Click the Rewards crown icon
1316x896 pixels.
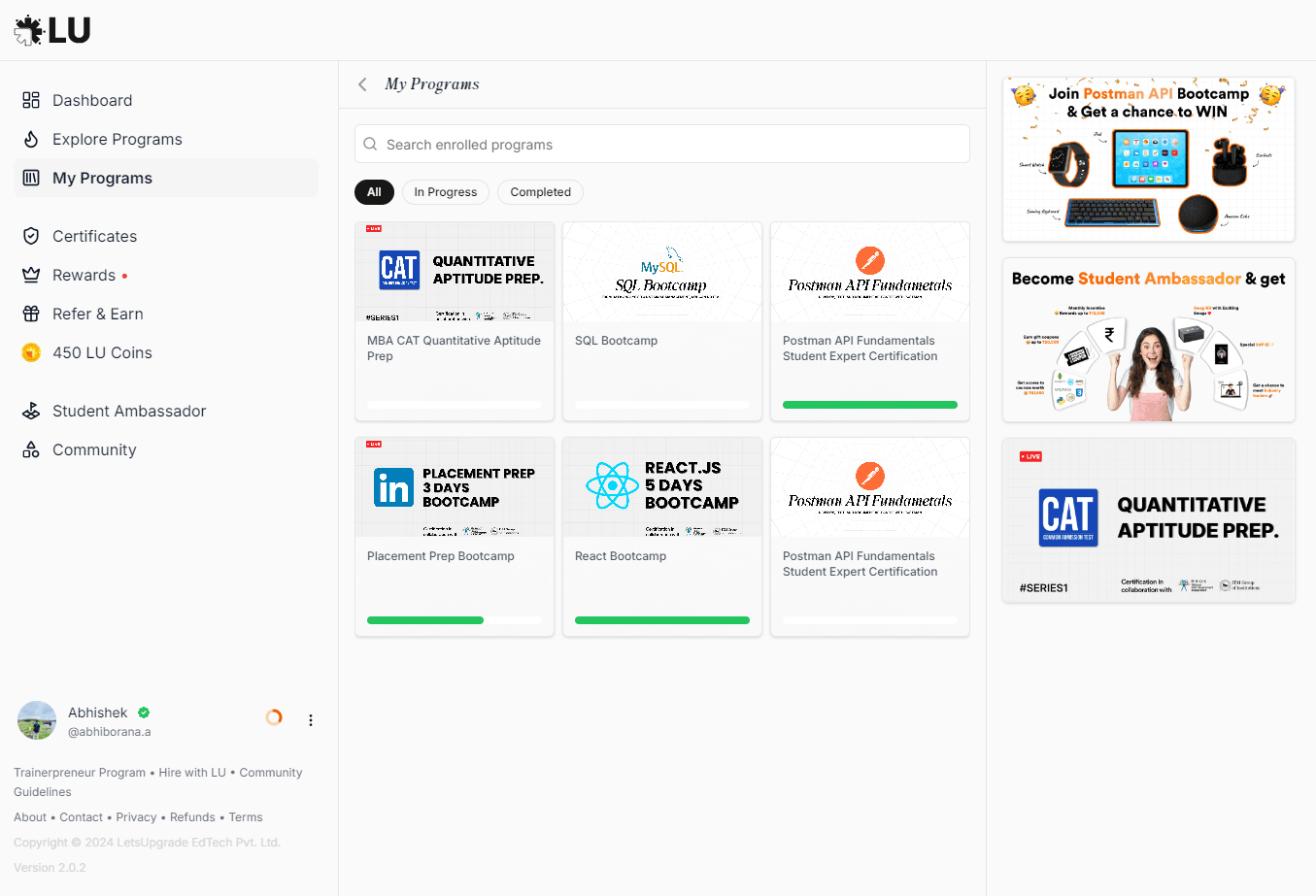click(x=31, y=275)
